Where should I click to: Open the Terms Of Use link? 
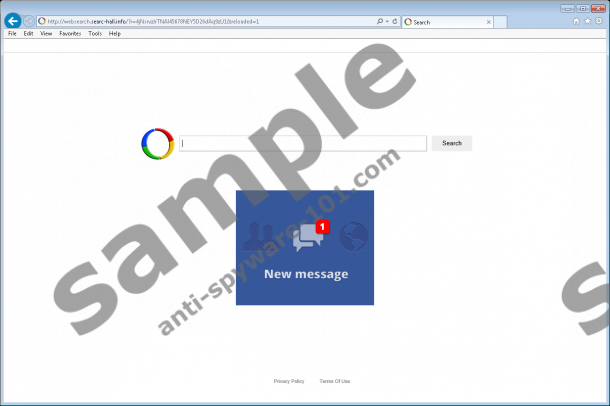335,381
